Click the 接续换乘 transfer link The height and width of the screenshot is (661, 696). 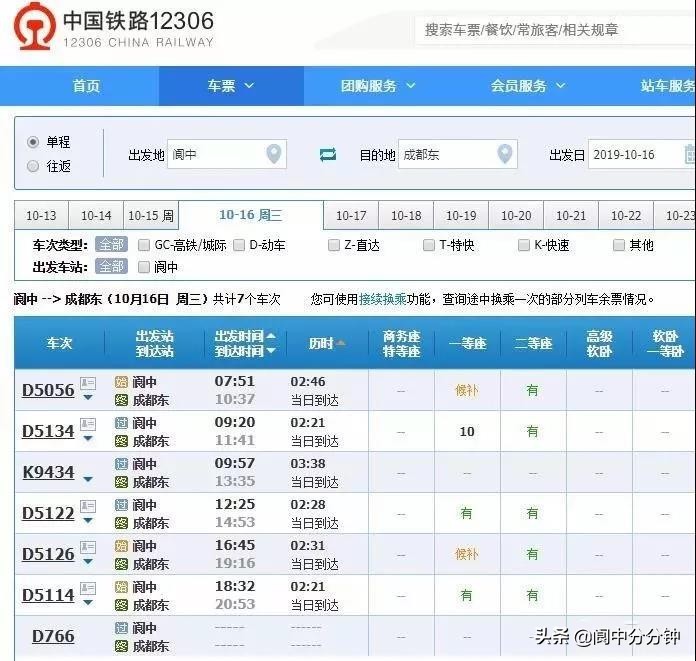pos(383,299)
